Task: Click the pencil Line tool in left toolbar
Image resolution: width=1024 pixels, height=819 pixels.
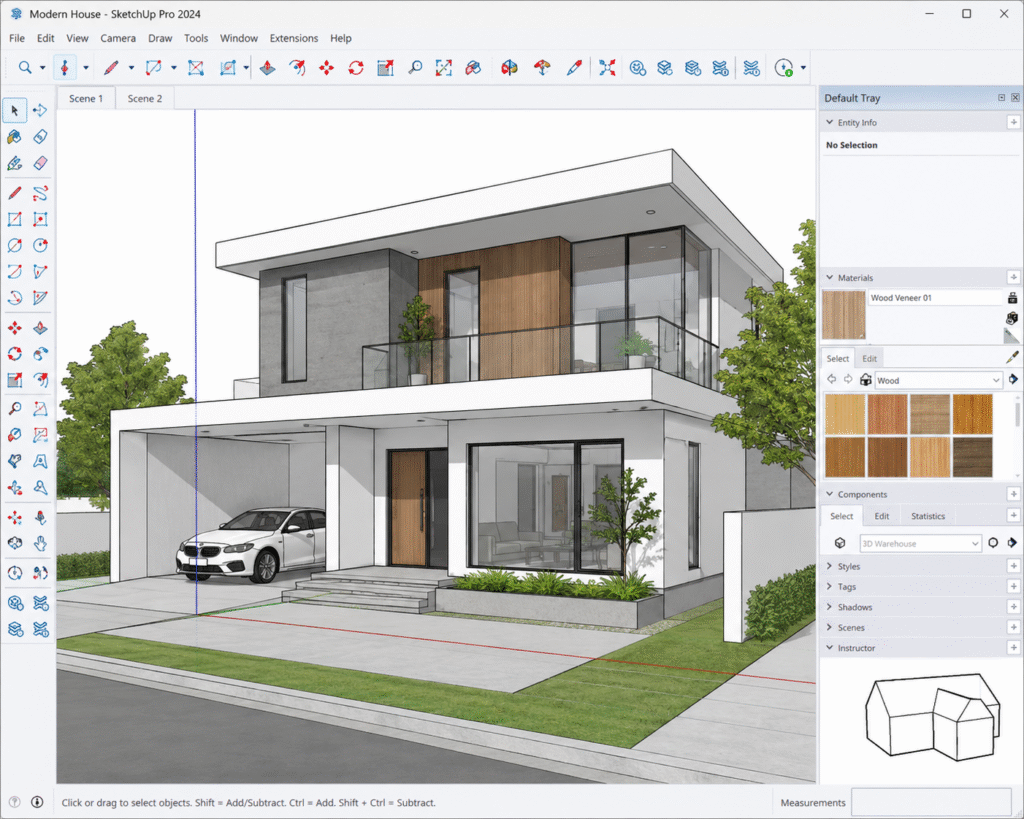Action: pos(14,193)
